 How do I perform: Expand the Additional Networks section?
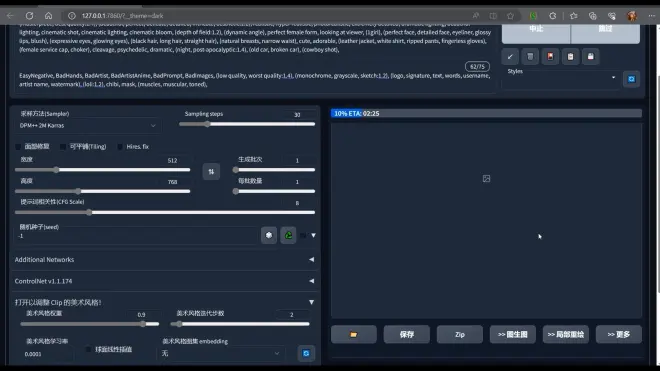coord(165,259)
